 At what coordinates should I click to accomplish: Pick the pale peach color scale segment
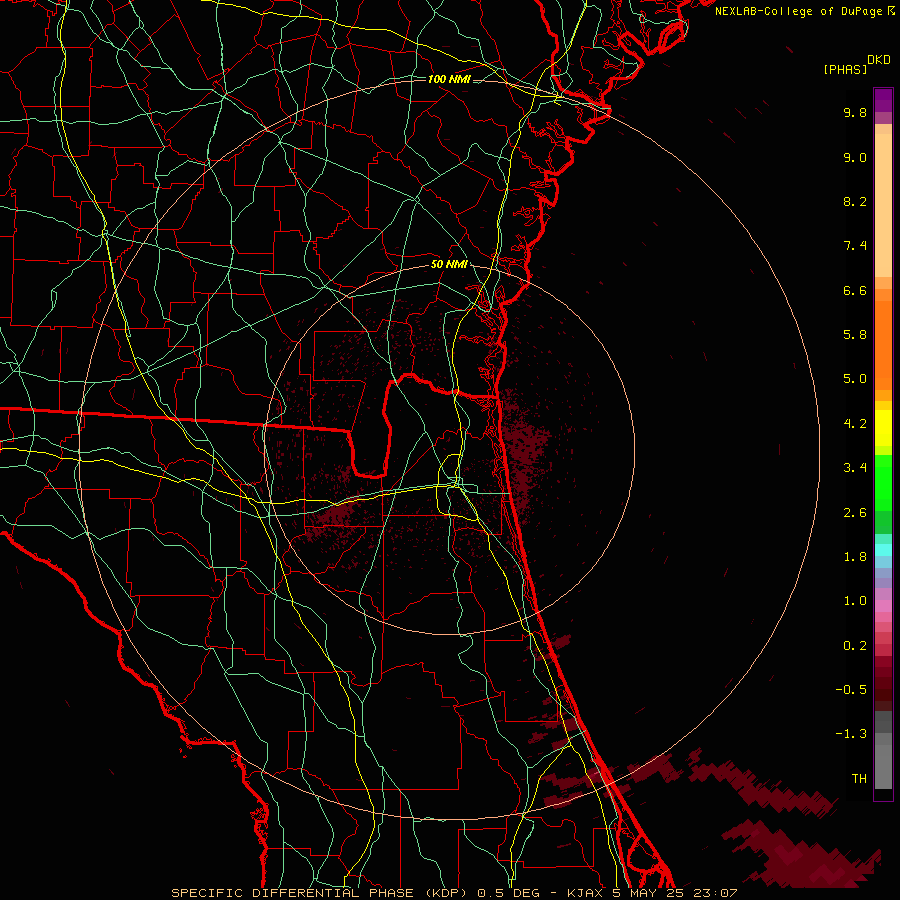click(883, 205)
